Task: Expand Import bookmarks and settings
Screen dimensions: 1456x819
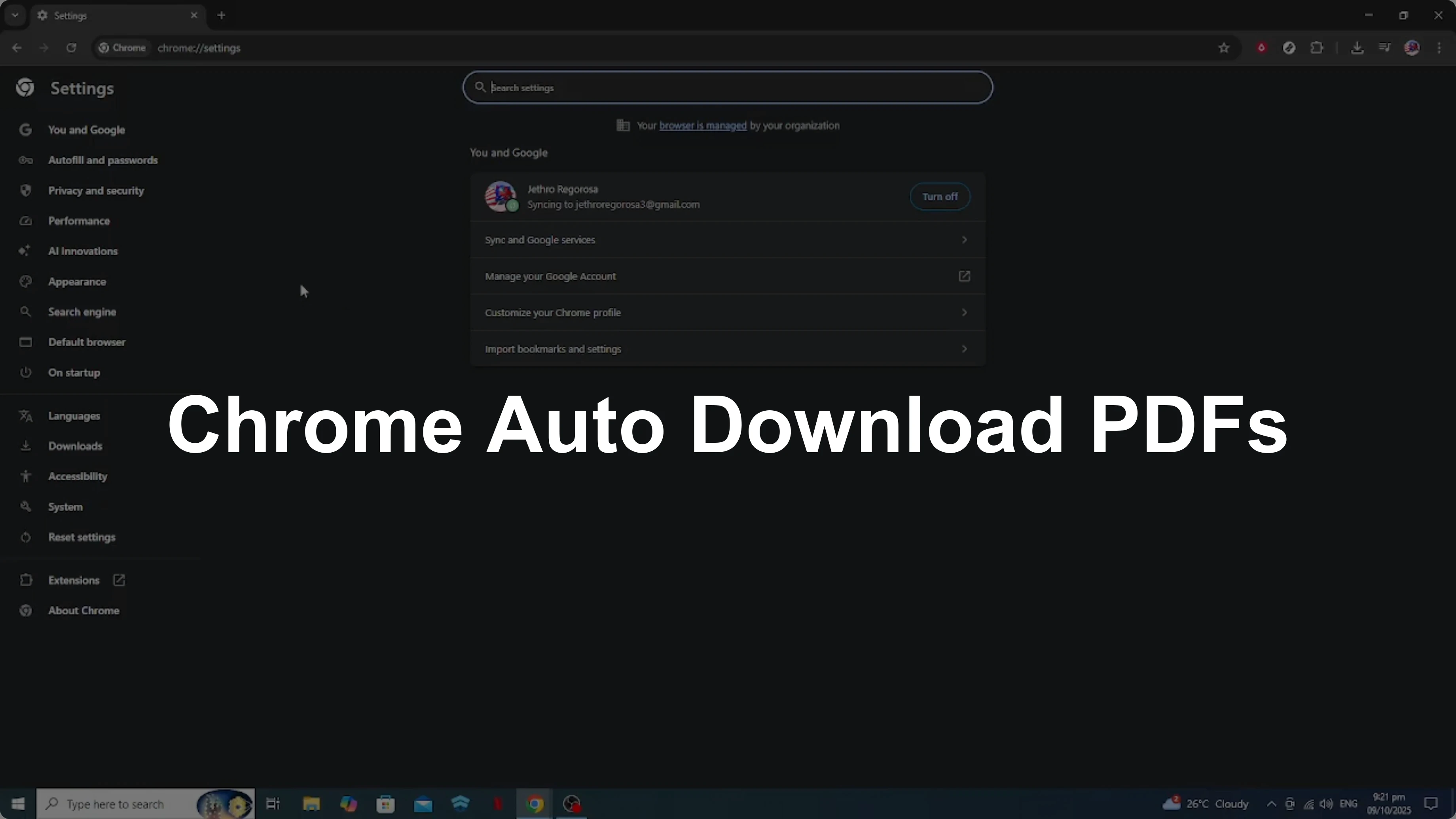Action: pyautogui.click(x=727, y=349)
